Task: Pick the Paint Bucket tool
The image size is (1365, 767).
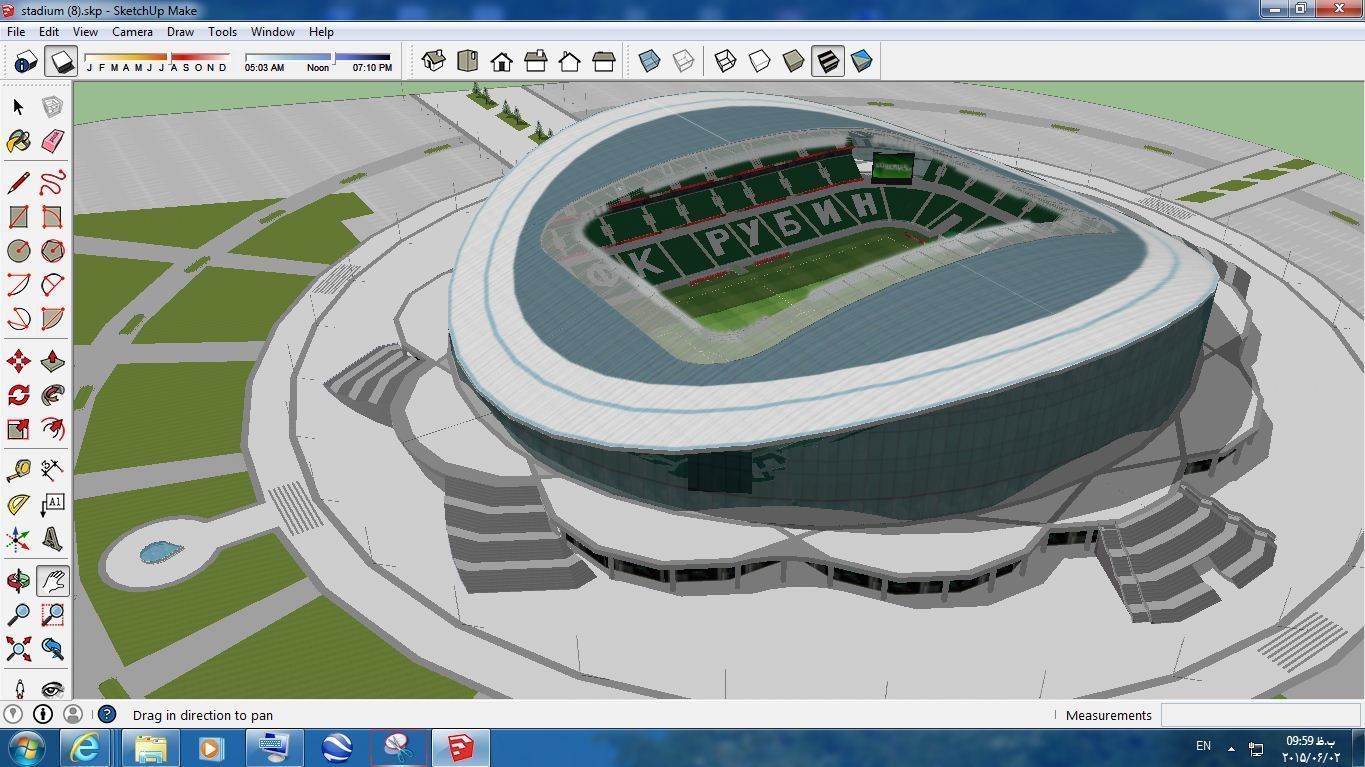Action: [x=18, y=141]
